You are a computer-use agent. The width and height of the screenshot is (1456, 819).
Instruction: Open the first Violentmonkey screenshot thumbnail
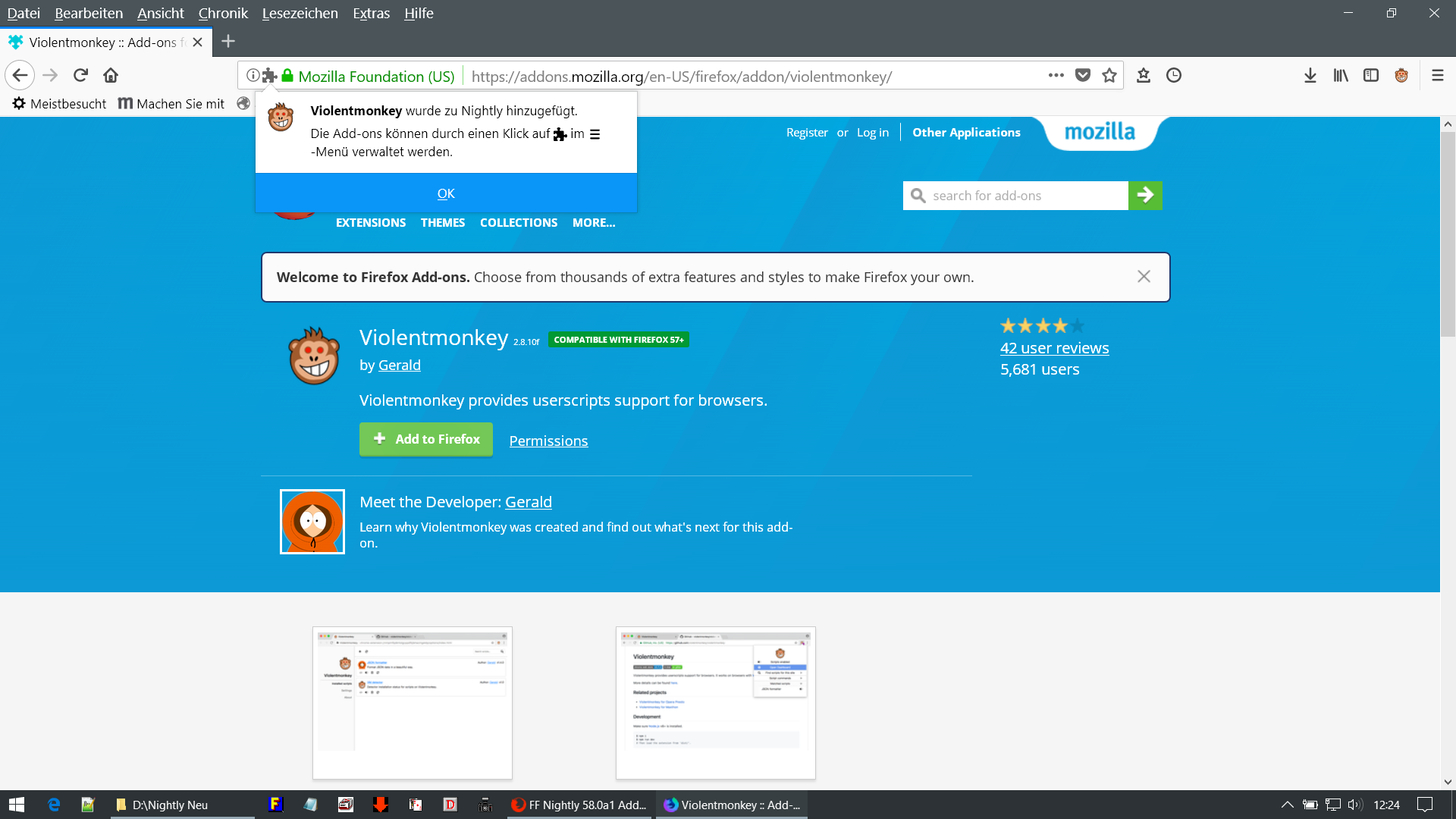pyautogui.click(x=412, y=702)
